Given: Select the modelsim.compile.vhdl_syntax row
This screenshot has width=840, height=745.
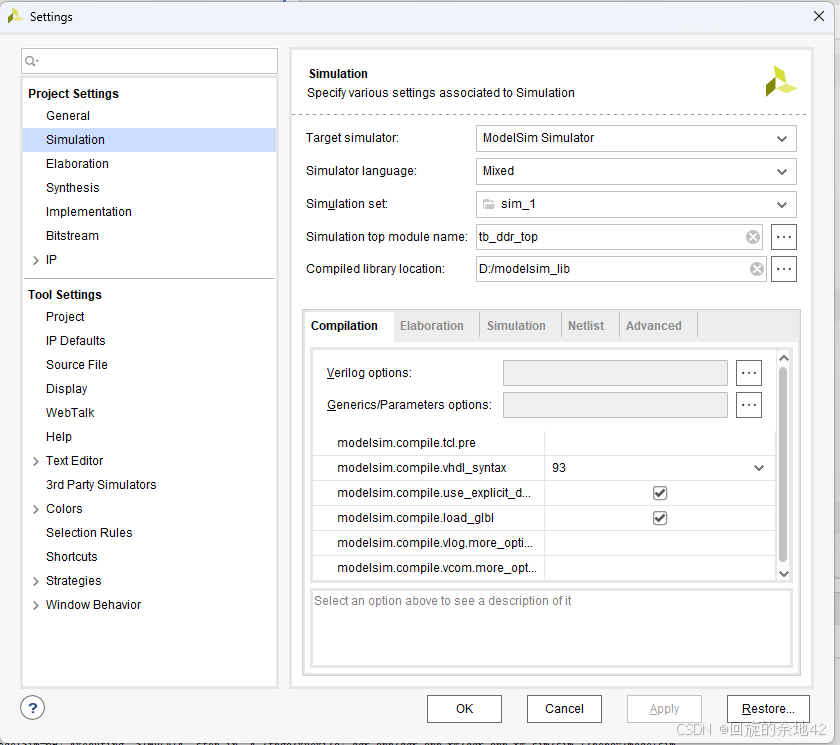Looking at the screenshot, I should coord(544,468).
